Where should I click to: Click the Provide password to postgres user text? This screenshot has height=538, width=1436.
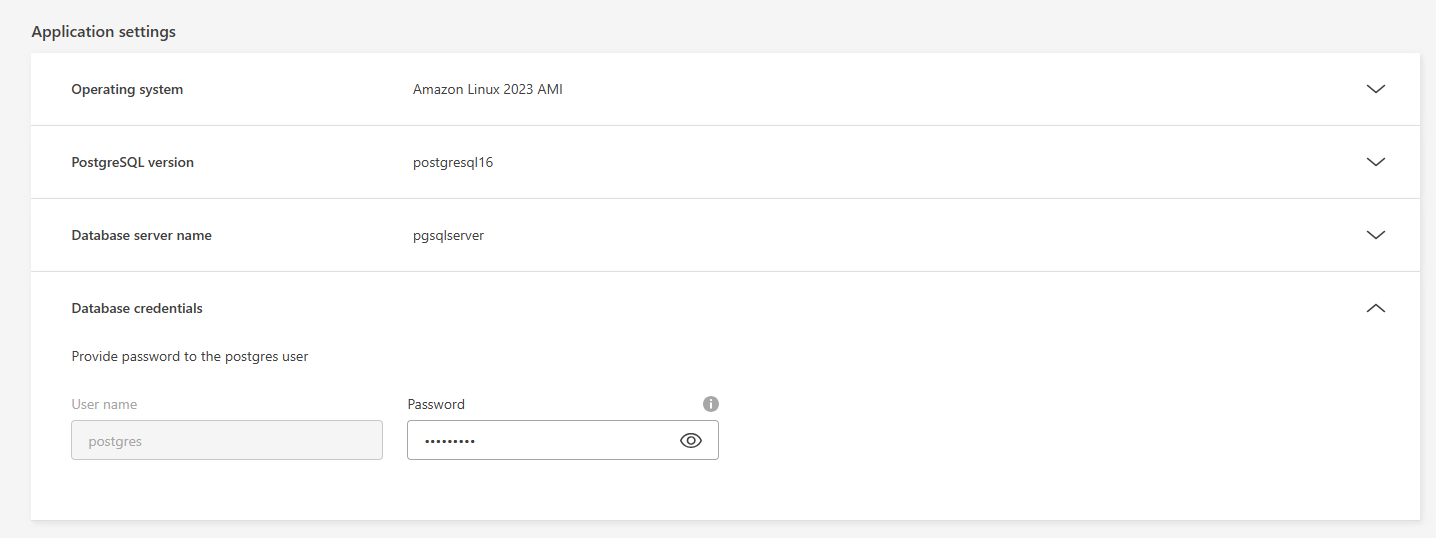[x=190, y=356]
